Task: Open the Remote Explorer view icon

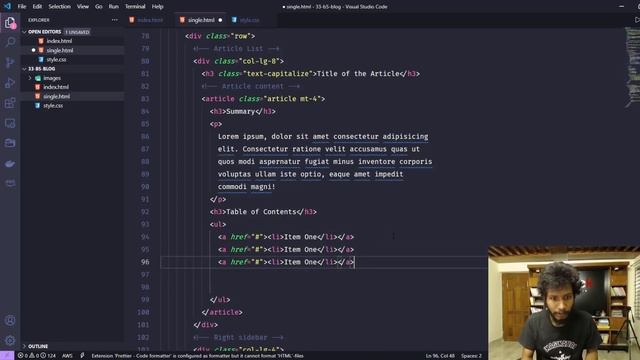Action: coord(10,123)
